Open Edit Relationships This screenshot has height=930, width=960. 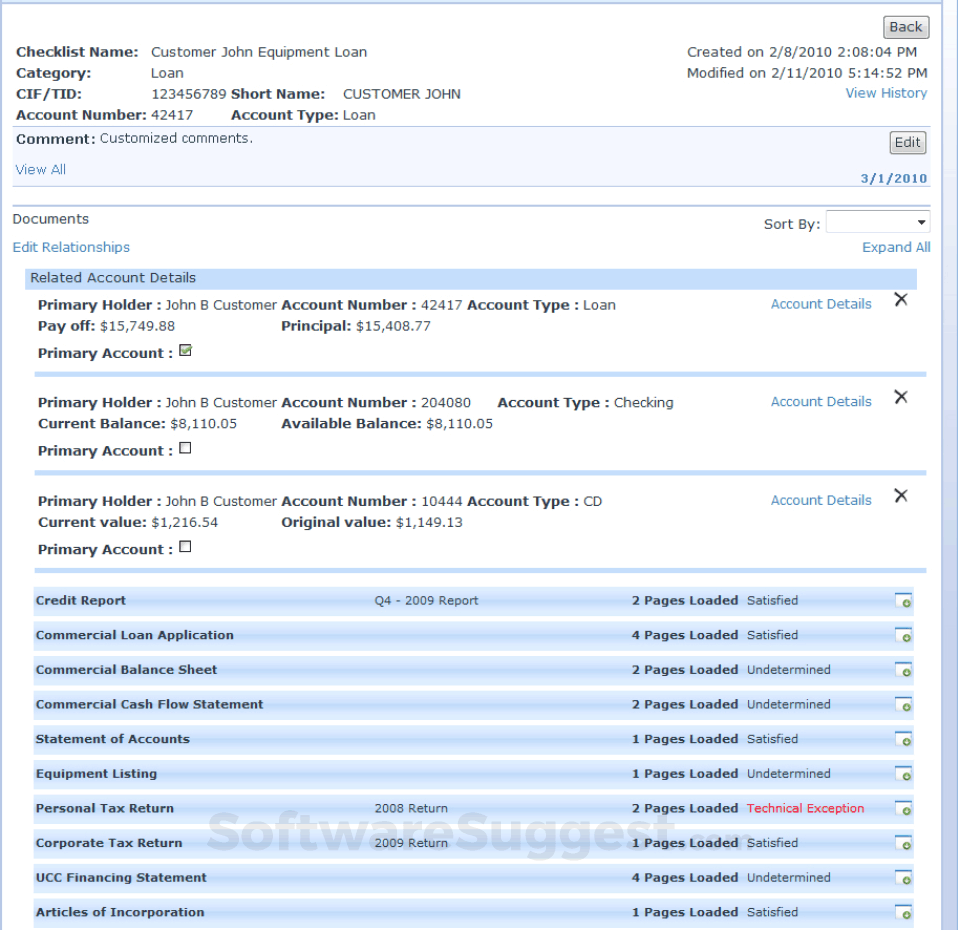71,247
